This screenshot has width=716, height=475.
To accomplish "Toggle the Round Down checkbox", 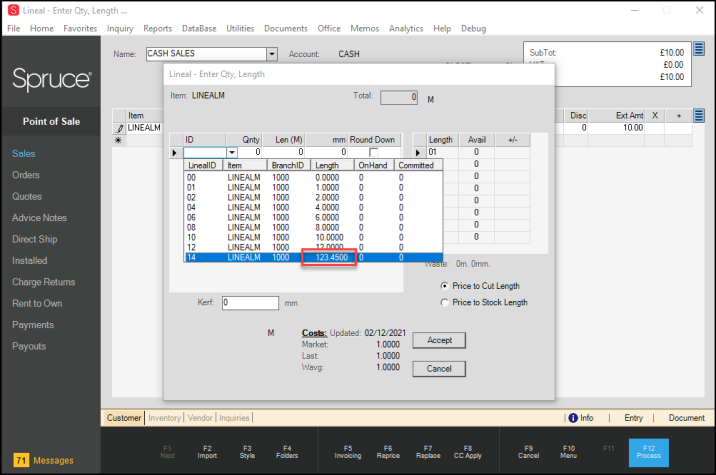I will tap(374, 153).
